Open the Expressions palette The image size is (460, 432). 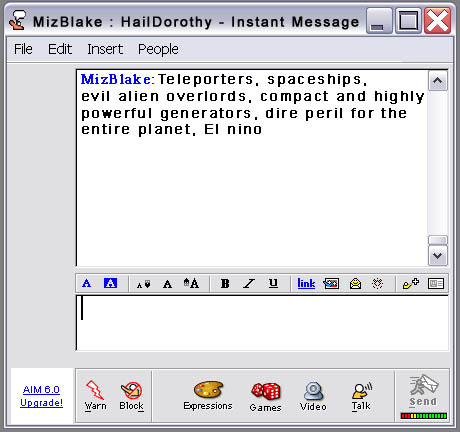coord(208,396)
